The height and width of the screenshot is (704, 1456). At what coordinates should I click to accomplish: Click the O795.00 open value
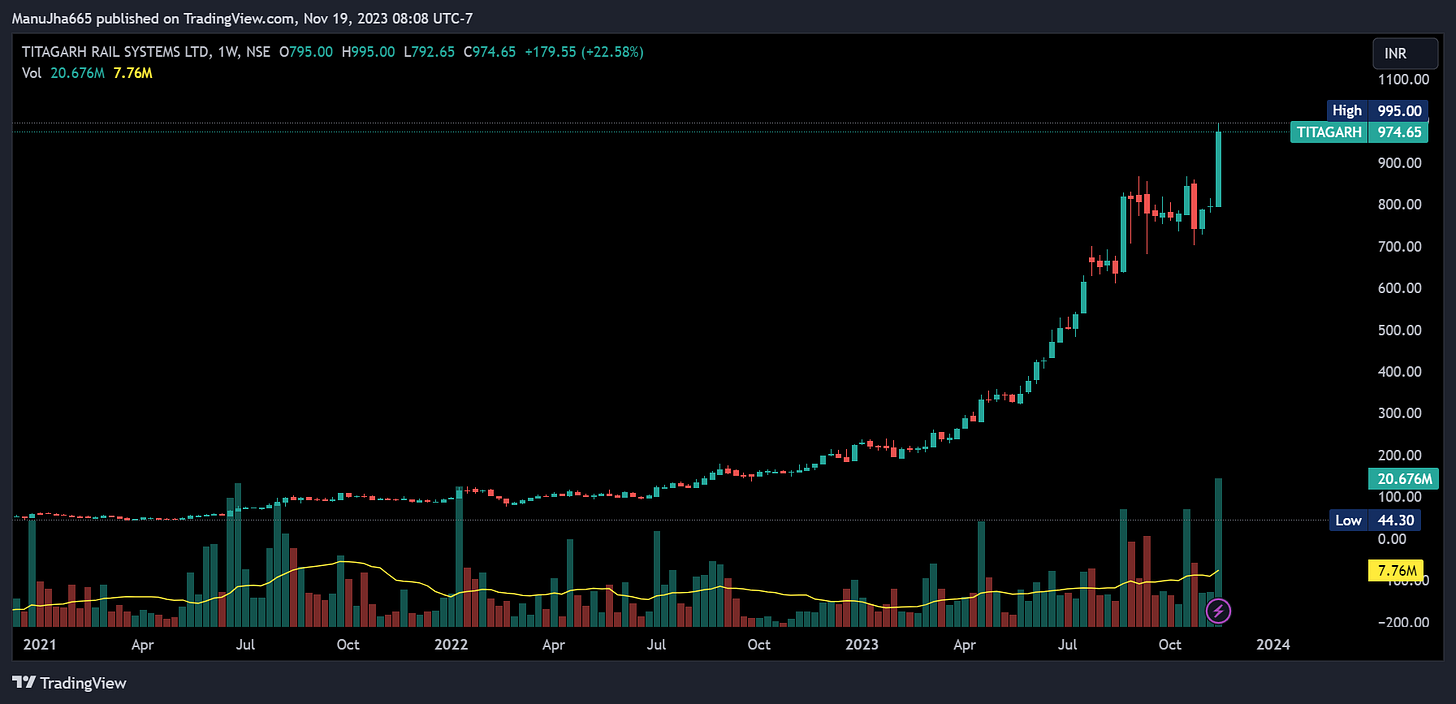(305, 51)
